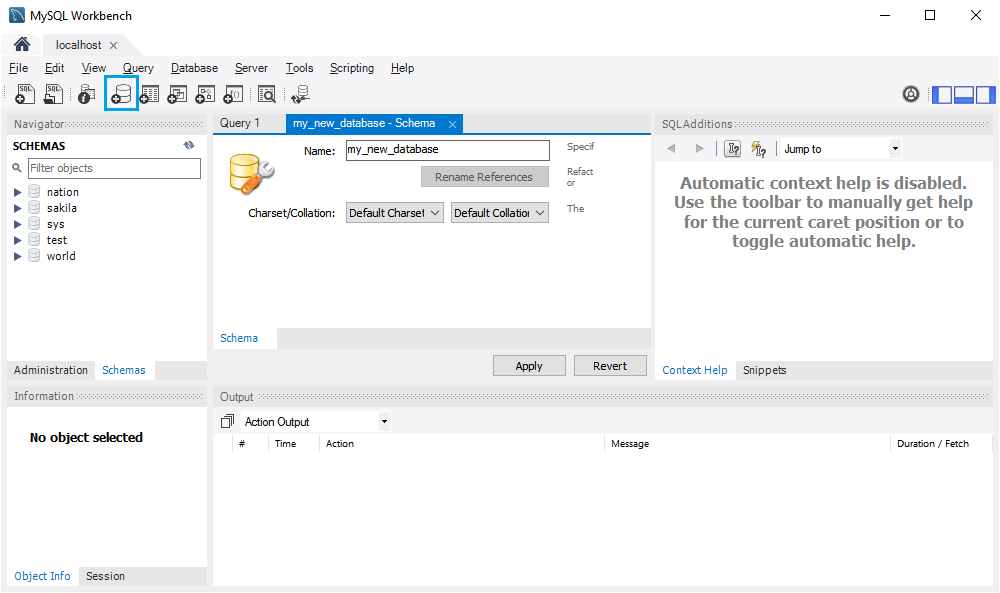
Task: Switch to the Session tab
Action: pyautogui.click(x=105, y=576)
